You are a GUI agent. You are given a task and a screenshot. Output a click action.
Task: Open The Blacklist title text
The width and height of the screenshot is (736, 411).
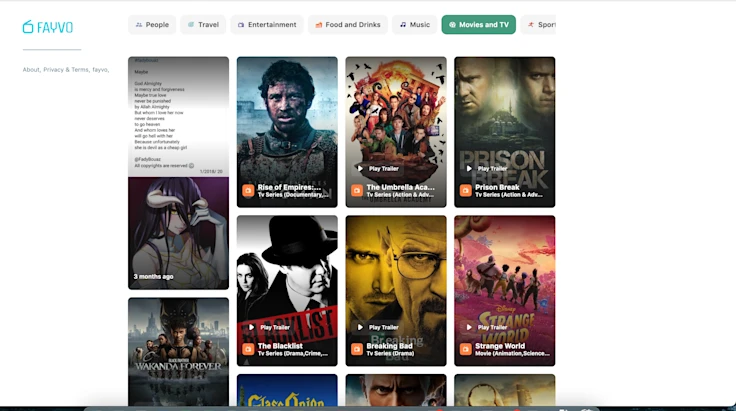[x=280, y=346]
